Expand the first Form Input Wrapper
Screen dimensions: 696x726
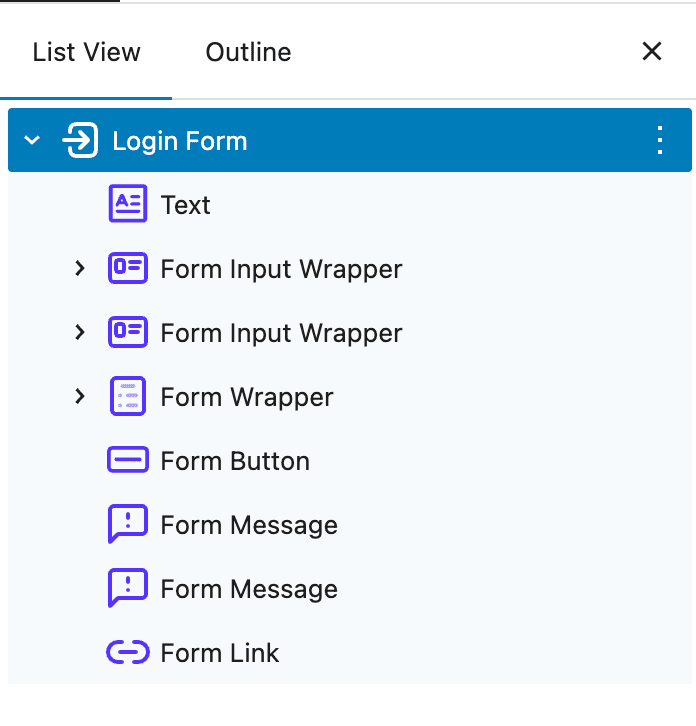coord(80,269)
